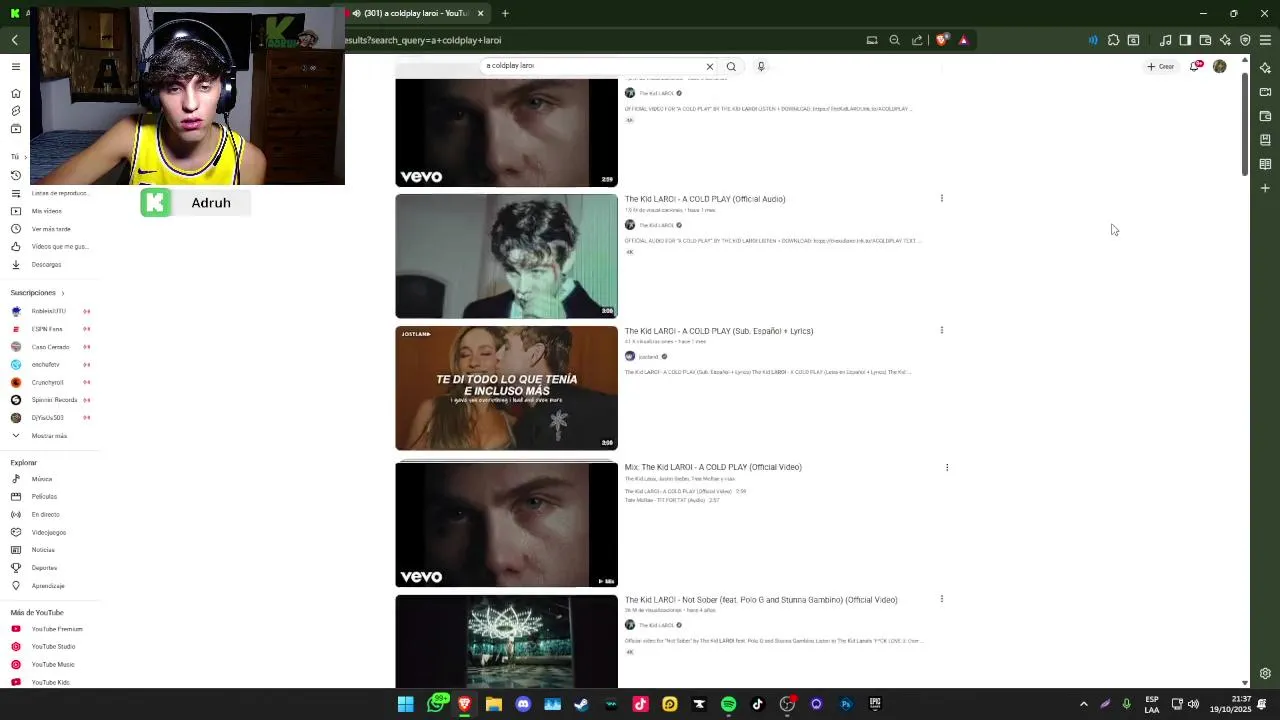Open 'Videojuegos' in Explorar section
The image size is (1280, 720).
49,533
